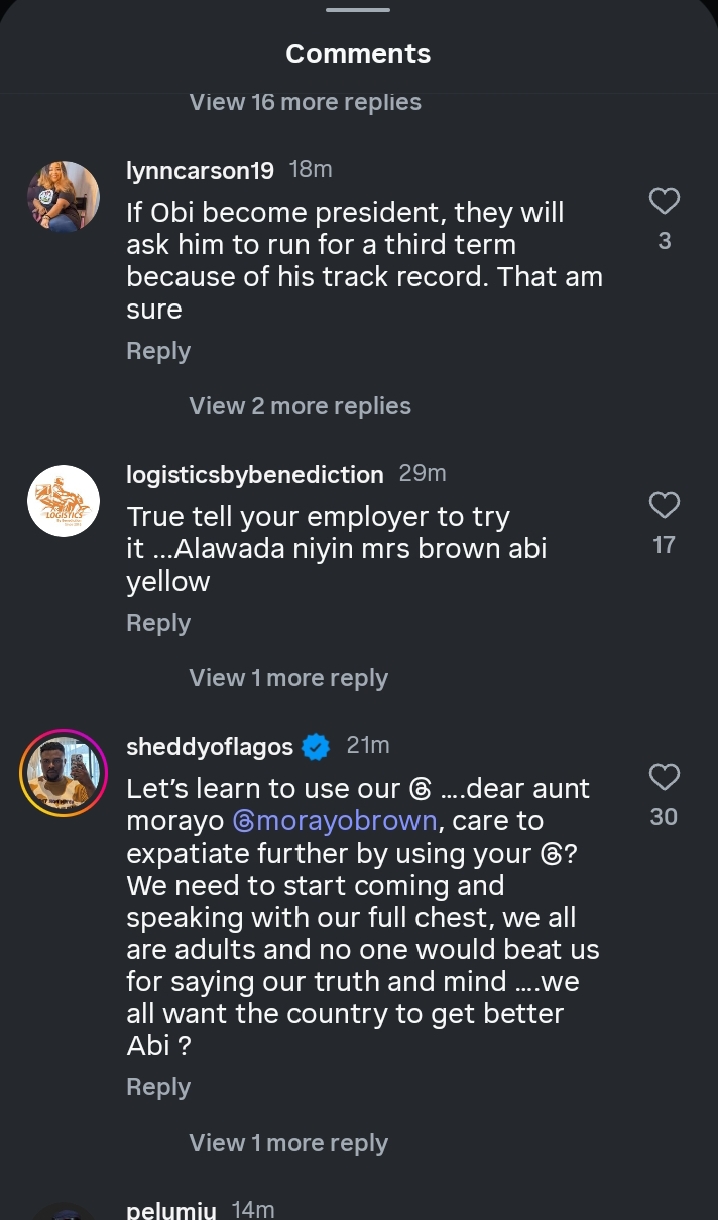
Task: Expand View 2 more replies
Action: click(300, 406)
